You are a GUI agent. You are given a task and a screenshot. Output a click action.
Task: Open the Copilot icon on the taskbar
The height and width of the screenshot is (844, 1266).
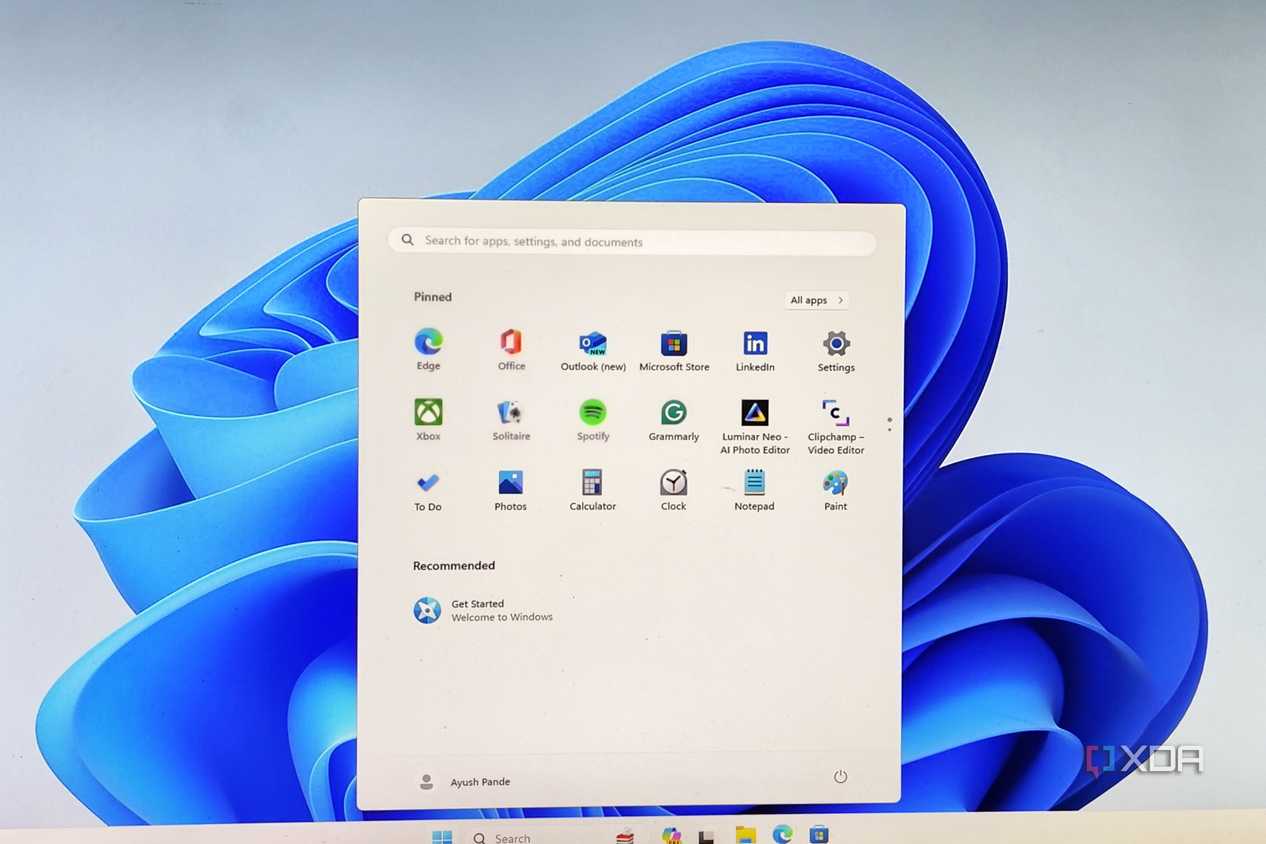click(671, 836)
